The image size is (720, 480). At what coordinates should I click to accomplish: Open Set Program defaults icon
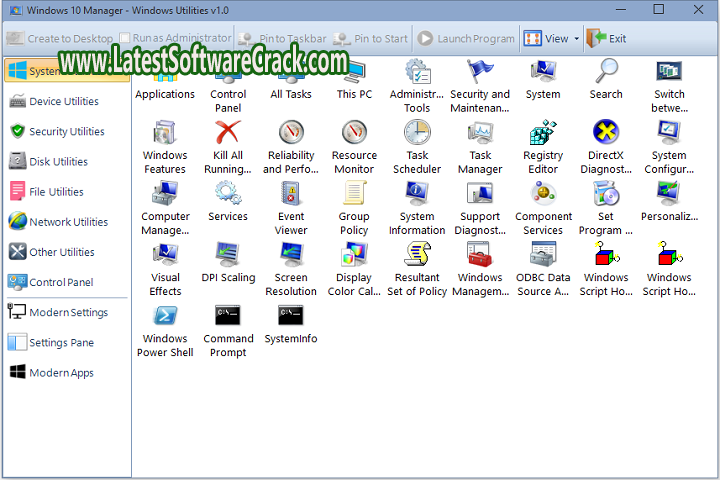606,209
